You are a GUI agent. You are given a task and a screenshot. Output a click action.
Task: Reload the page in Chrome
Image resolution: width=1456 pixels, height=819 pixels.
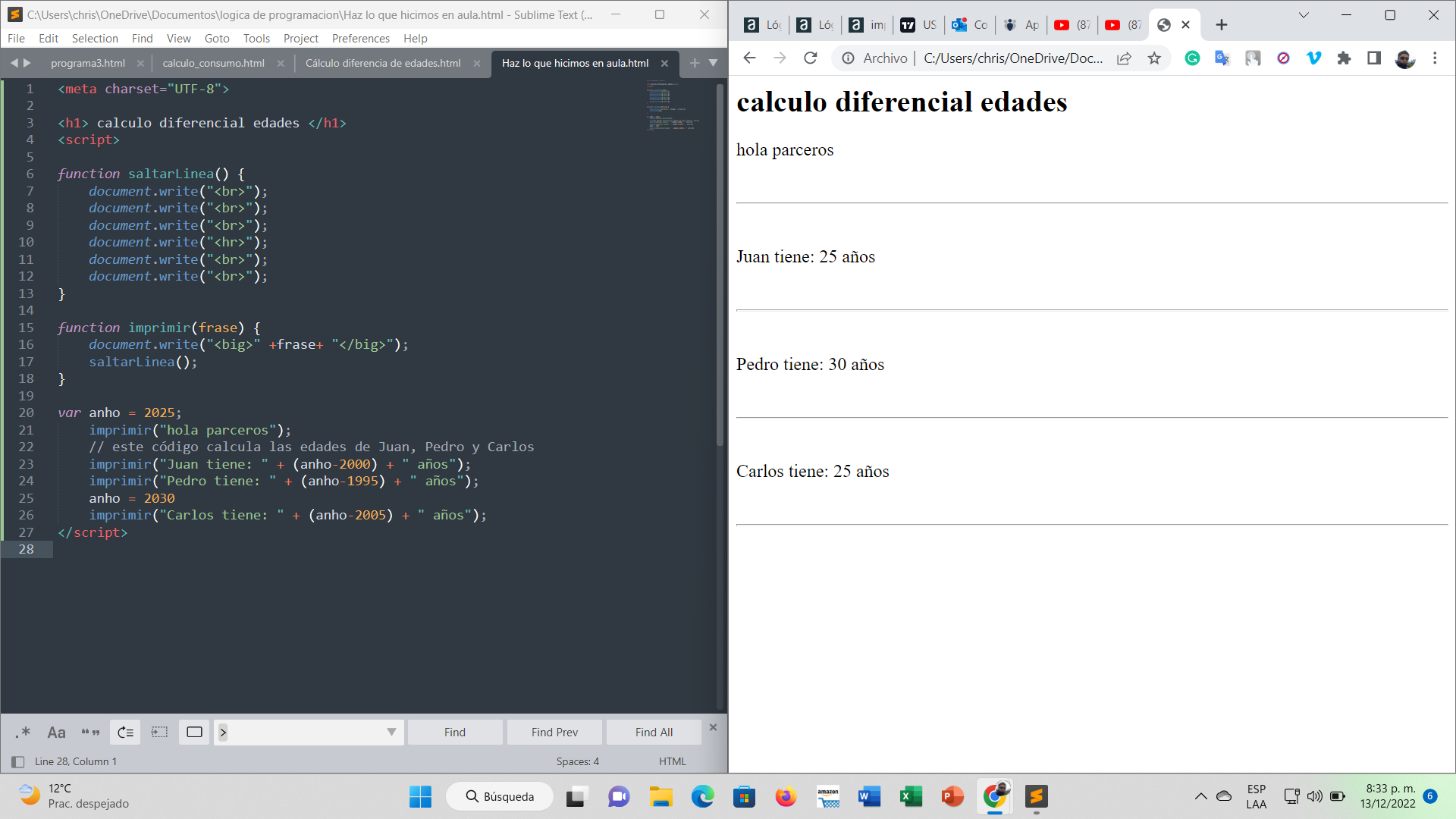(x=810, y=58)
